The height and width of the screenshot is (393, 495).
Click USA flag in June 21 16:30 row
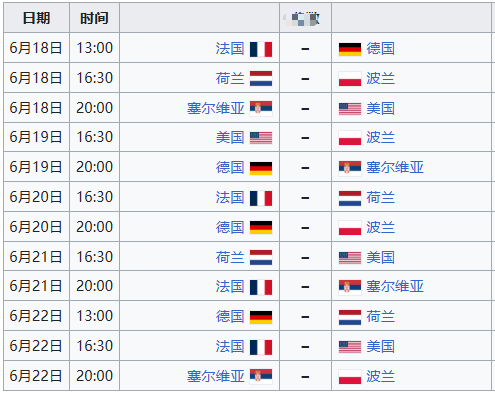click(350, 258)
